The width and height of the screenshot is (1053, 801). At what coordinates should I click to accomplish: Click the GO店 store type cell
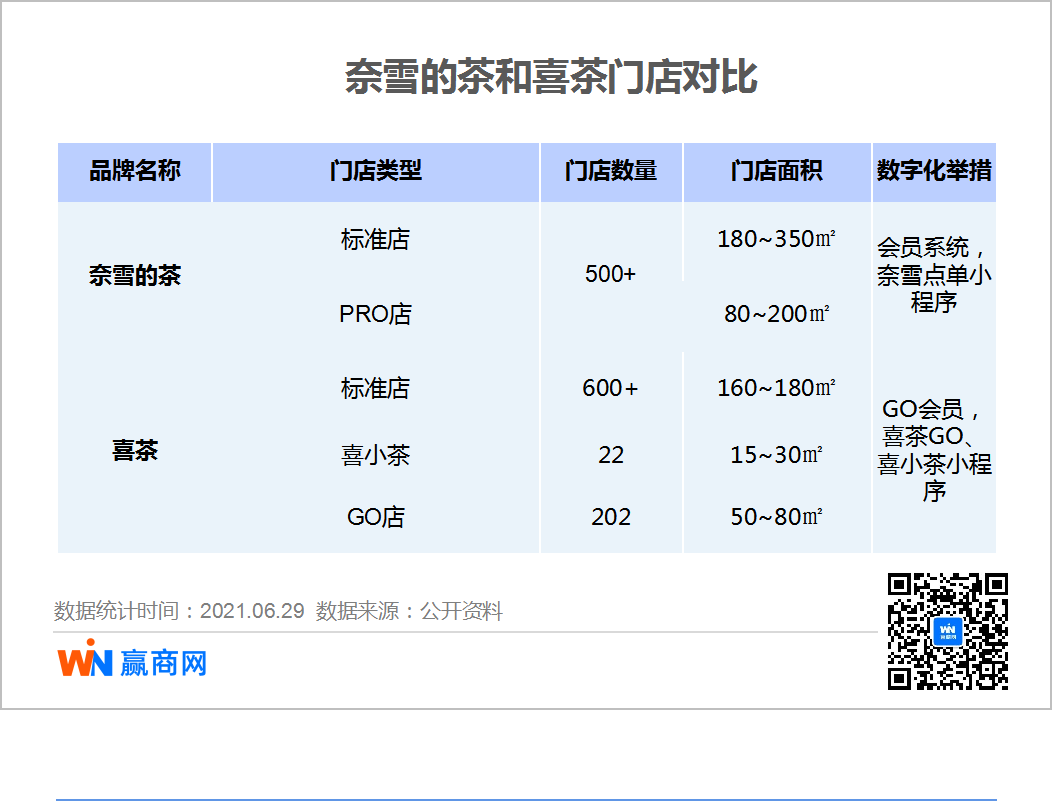pyautogui.click(x=375, y=517)
